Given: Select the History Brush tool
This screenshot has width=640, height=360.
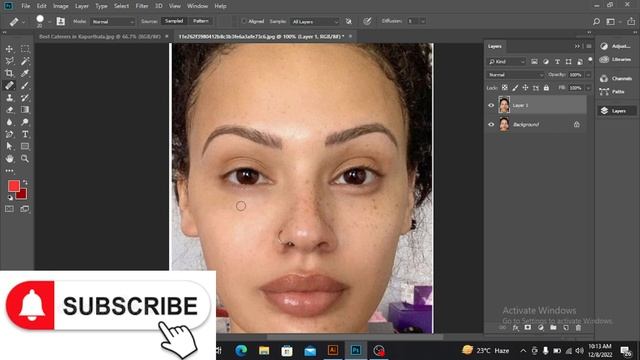Looking at the screenshot, I should point(25,98).
